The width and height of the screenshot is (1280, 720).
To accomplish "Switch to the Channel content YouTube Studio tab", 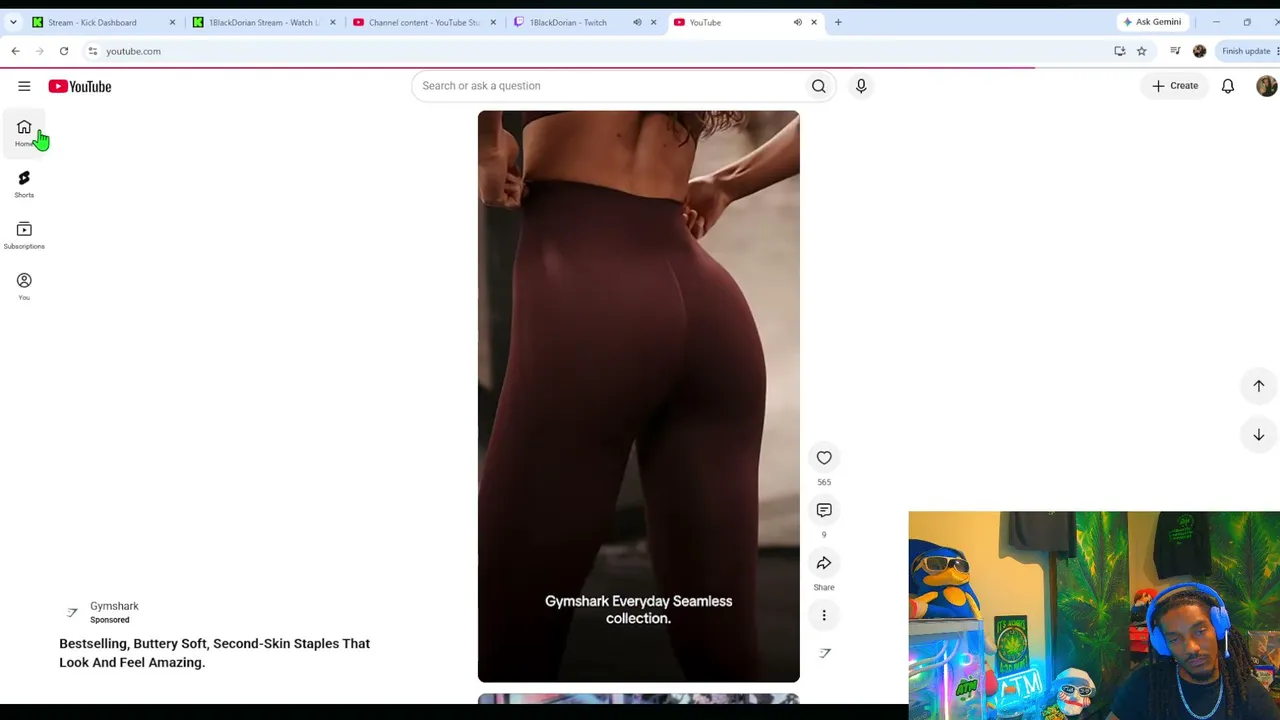I will tap(425, 22).
